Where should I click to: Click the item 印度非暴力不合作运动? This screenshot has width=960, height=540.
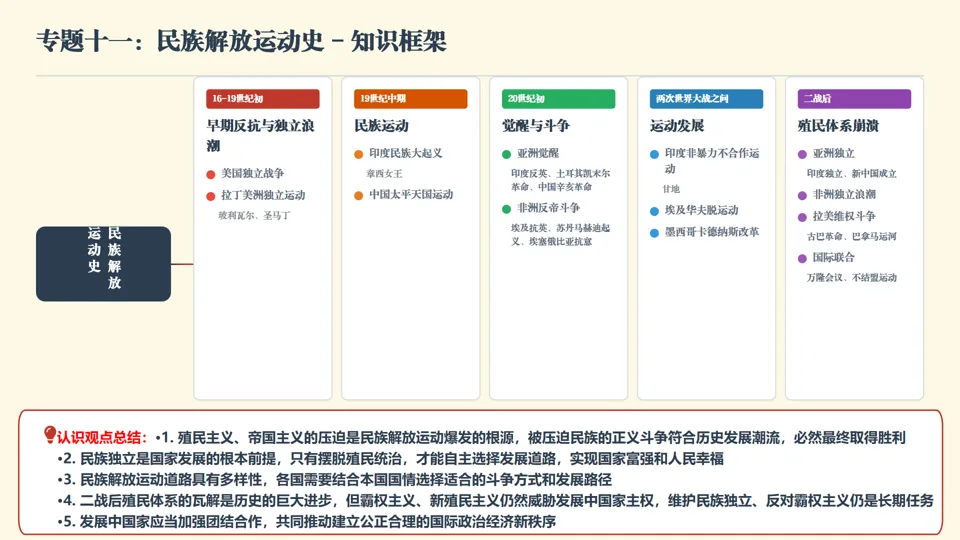711,161
